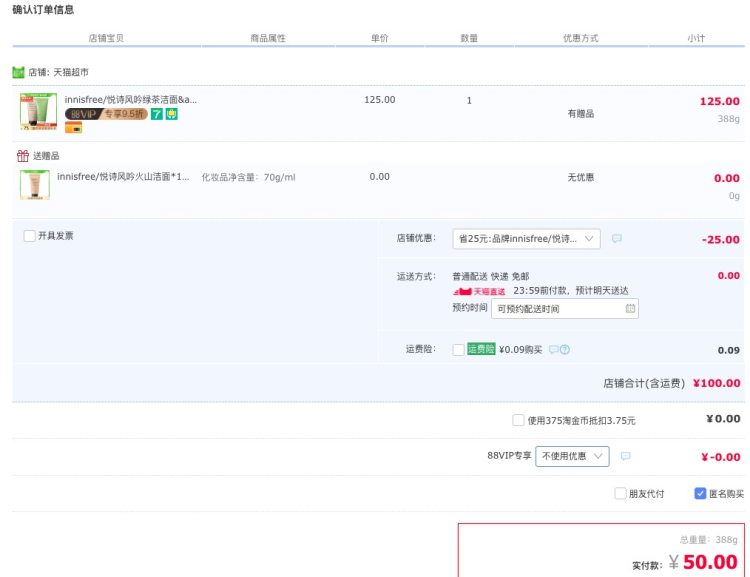750x577 pixels.
Task: Click the 天猫超市 shop name
Action: (71, 72)
